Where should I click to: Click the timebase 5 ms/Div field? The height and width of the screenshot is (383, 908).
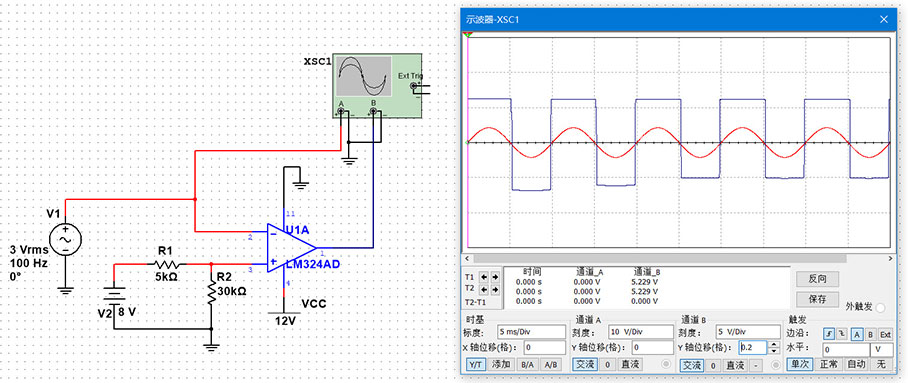coord(531,332)
